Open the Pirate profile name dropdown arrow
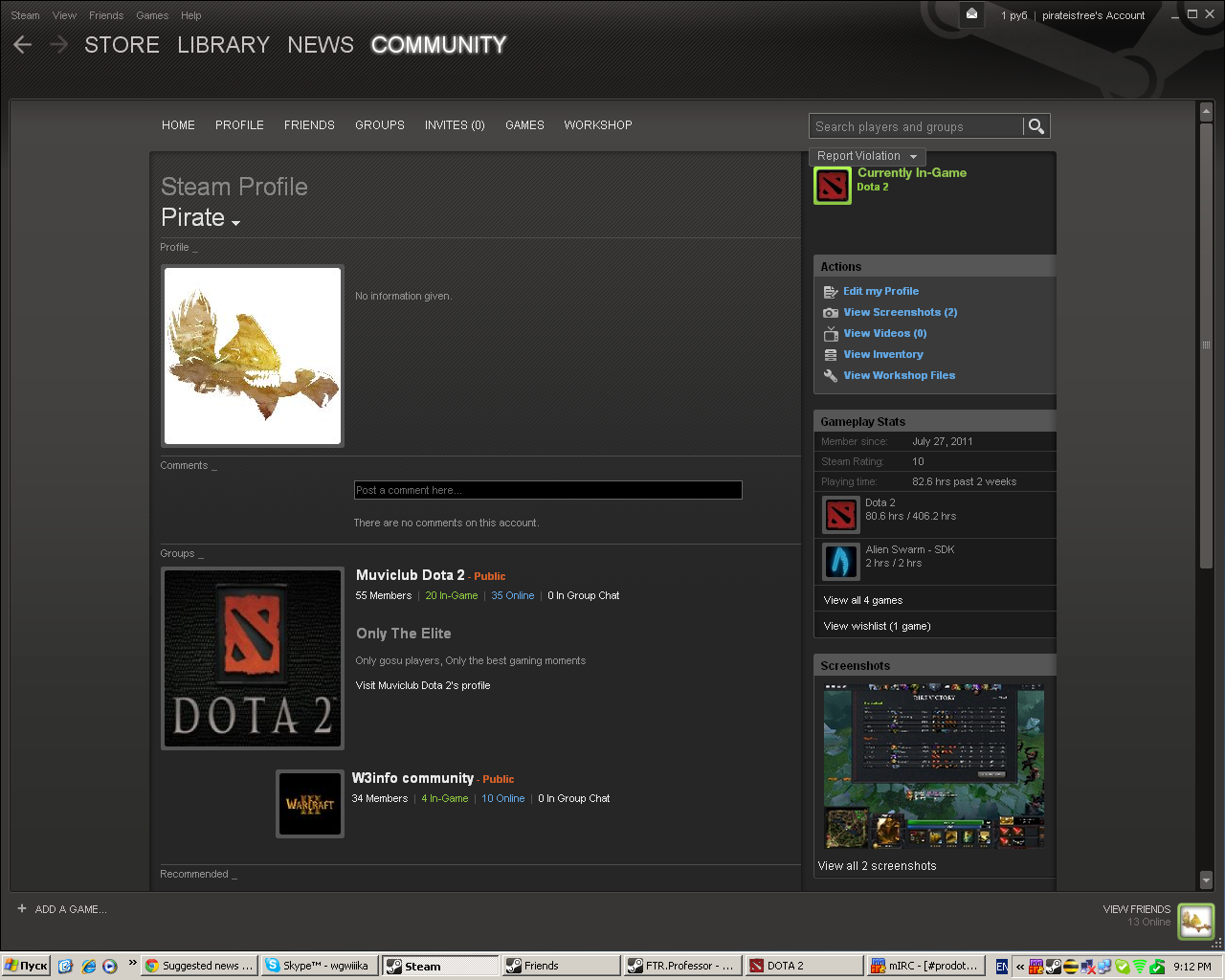The height and width of the screenshot is (980, 1225). [235, 223]
